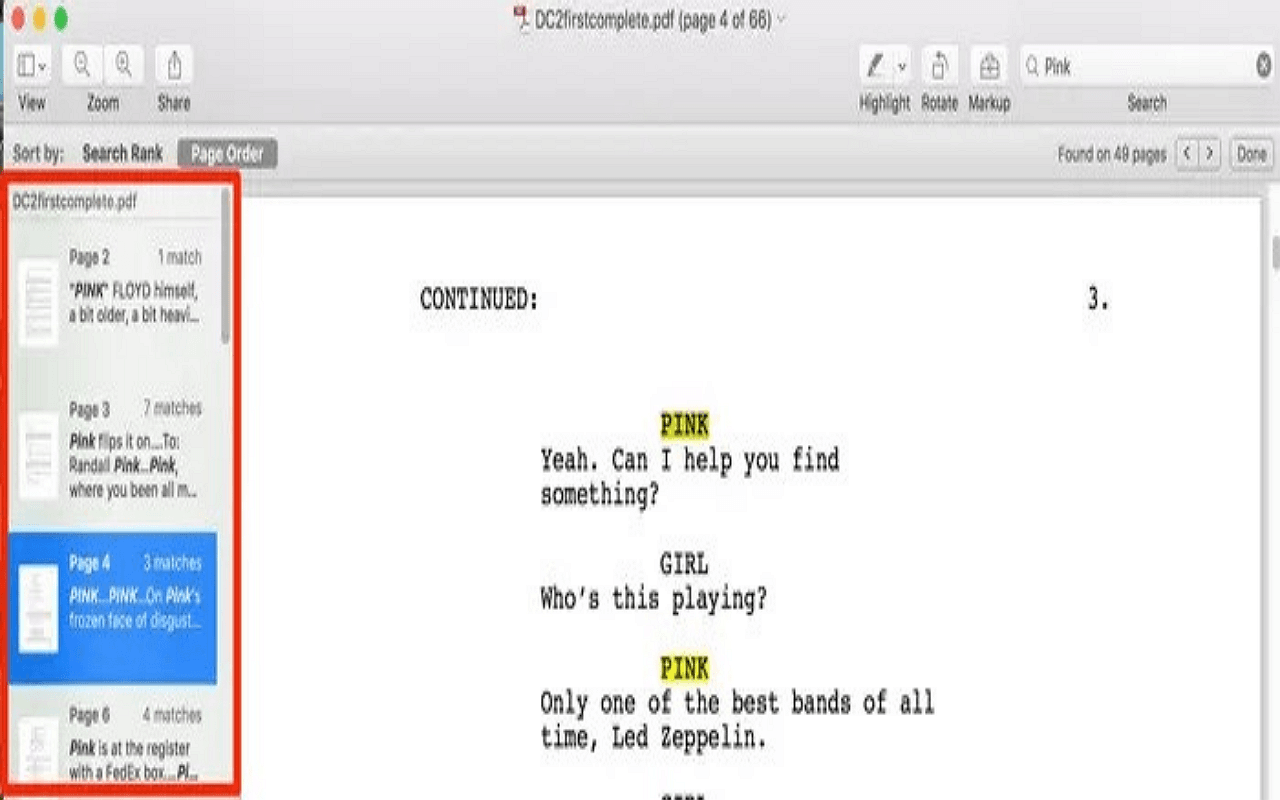Screen dimensions: 1280x800
Task: Click the Zoom Out magnifier icon
Action: (83, 66)
